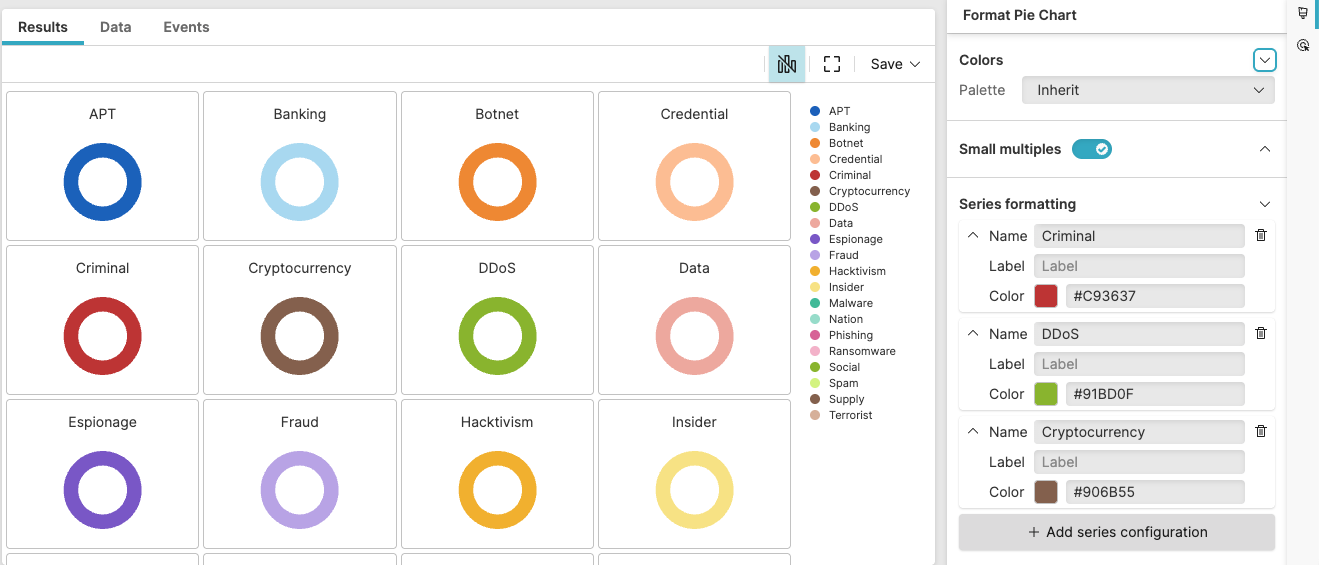Click the color hex field #91BD0F
Viewport: 1319px width, 565px height.
[x=1155, y=394]
